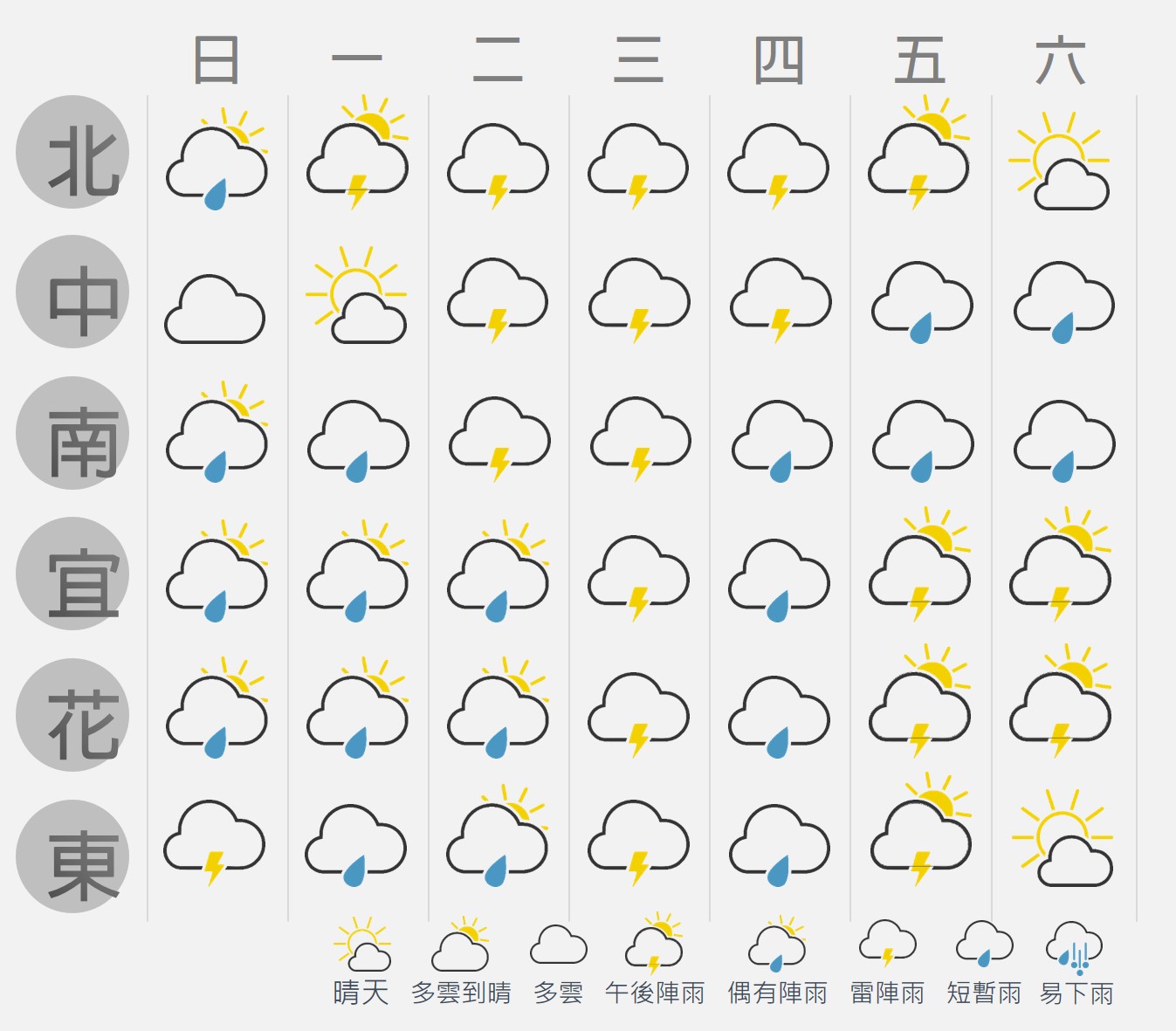Screen dimensions: 1176x1031
Task: Click the legend label 雷陣雨
Action: click(x=888, y=993)
